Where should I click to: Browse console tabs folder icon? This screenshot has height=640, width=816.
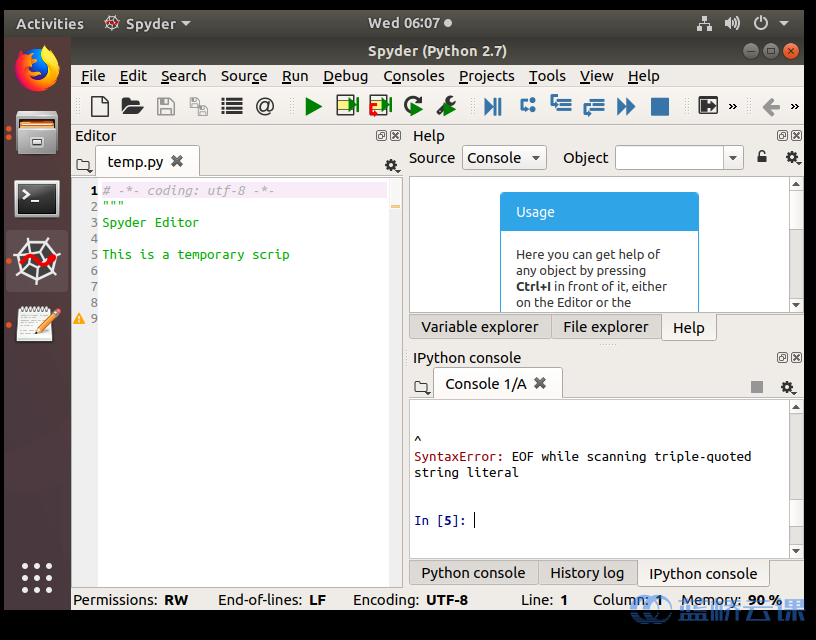coord(422,388)
